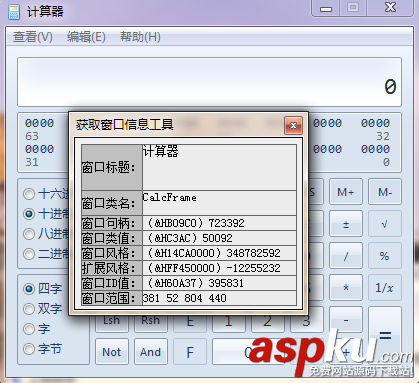Select the 十进制 radio button
419x383 pixels.
pyautogui.click(x=29, y=214)
